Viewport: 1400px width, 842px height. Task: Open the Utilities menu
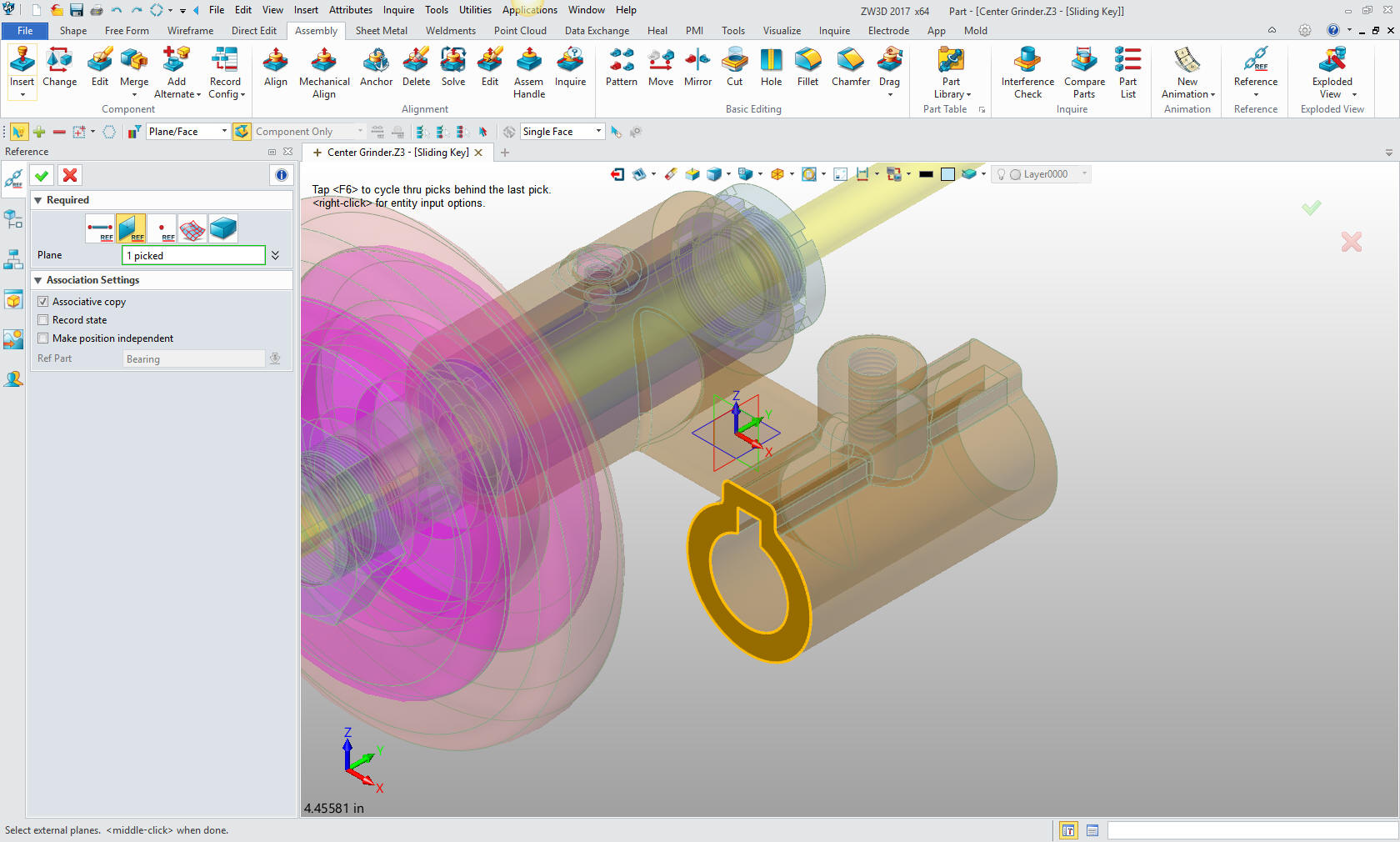475,10
